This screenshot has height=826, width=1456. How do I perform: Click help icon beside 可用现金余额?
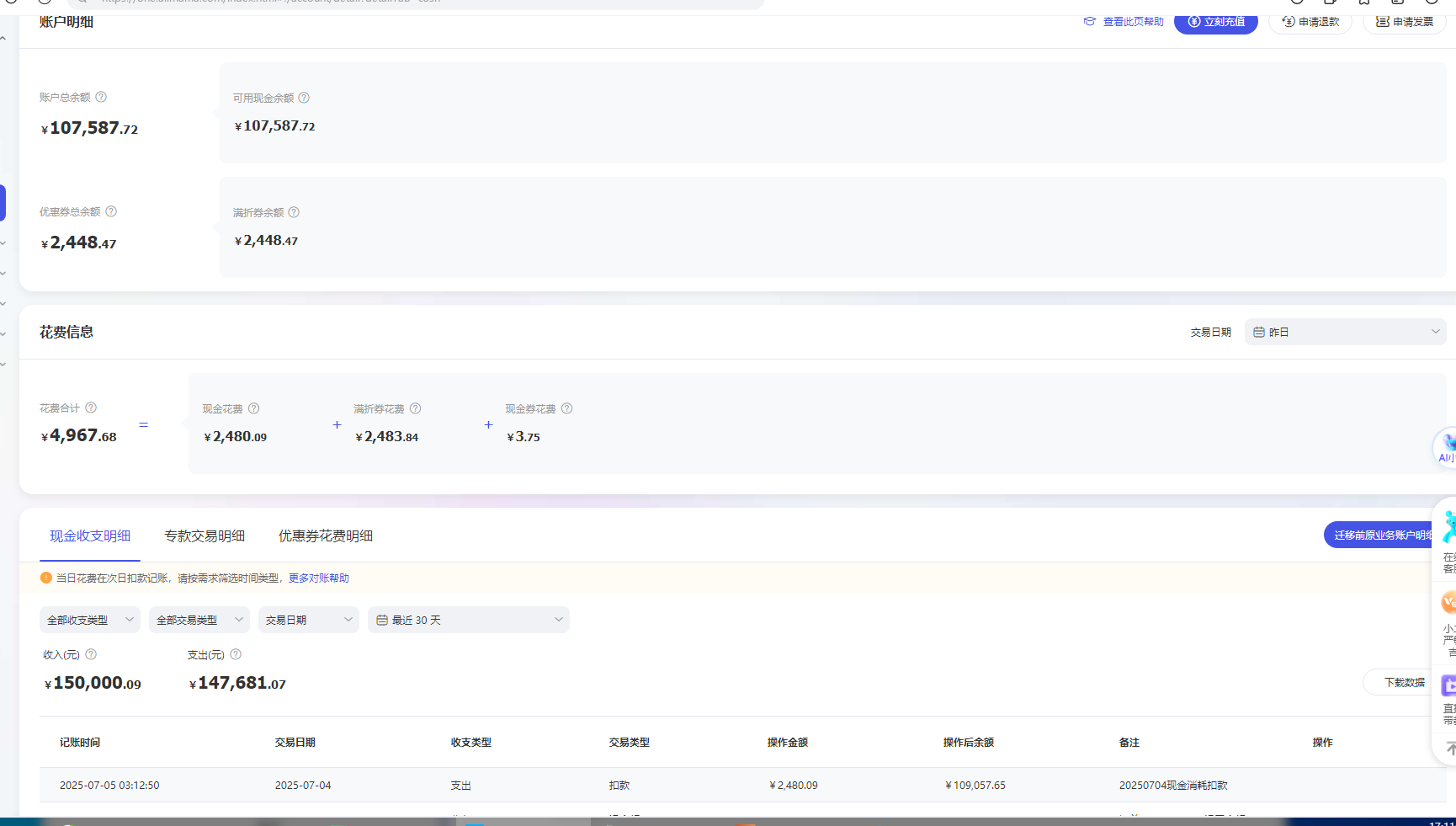coord(304,98)
